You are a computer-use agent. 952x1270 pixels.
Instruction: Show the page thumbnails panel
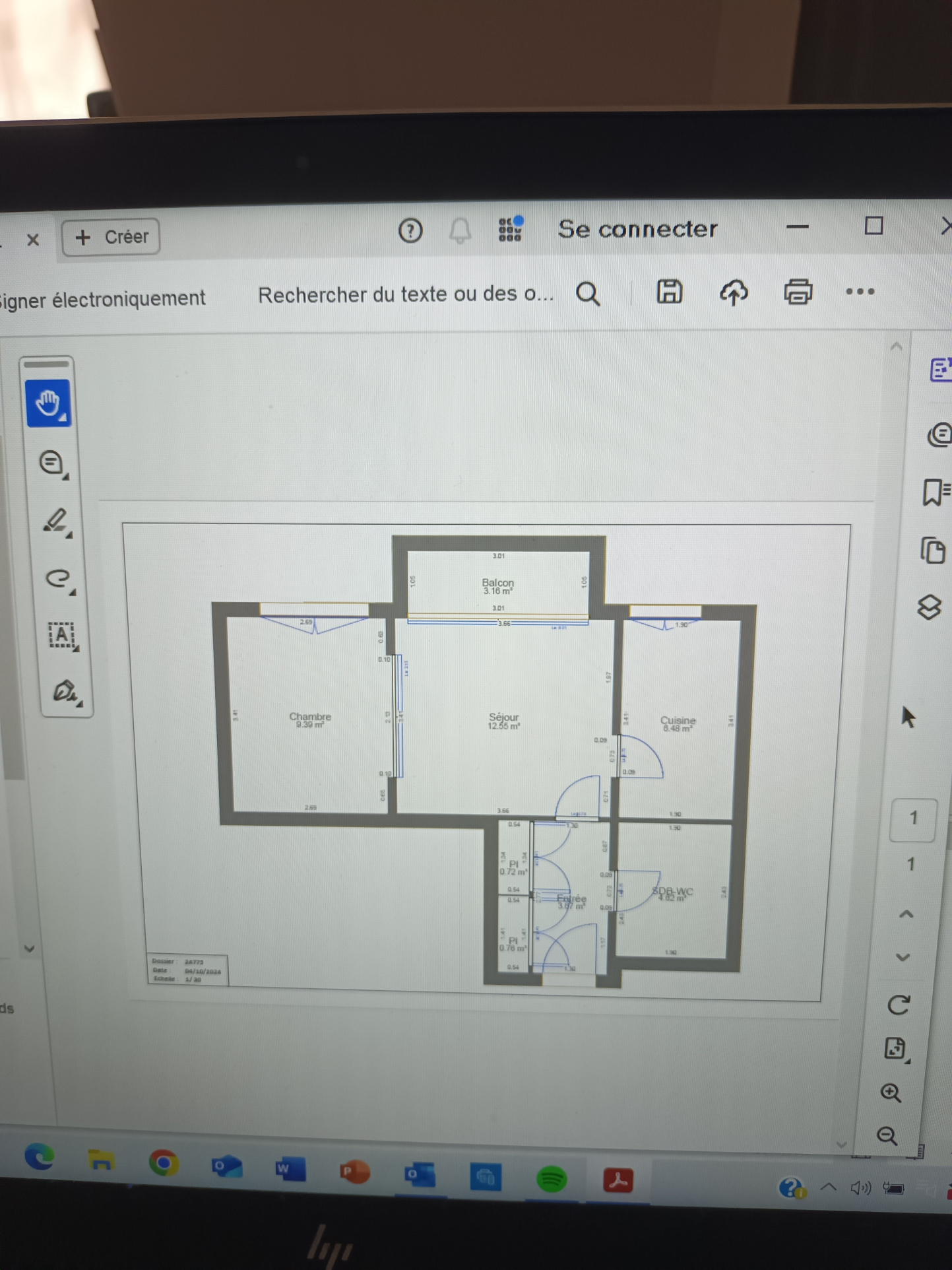pos(932,551)
